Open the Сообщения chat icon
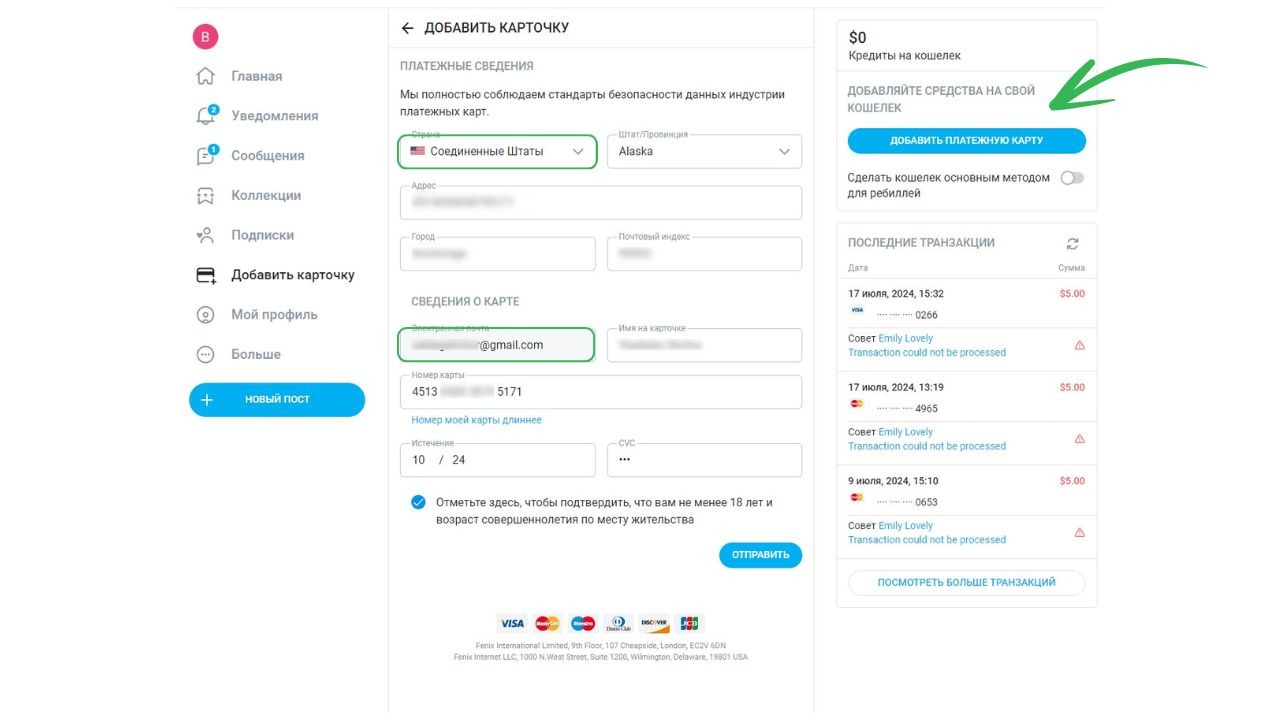 click(x=205, y=156)
